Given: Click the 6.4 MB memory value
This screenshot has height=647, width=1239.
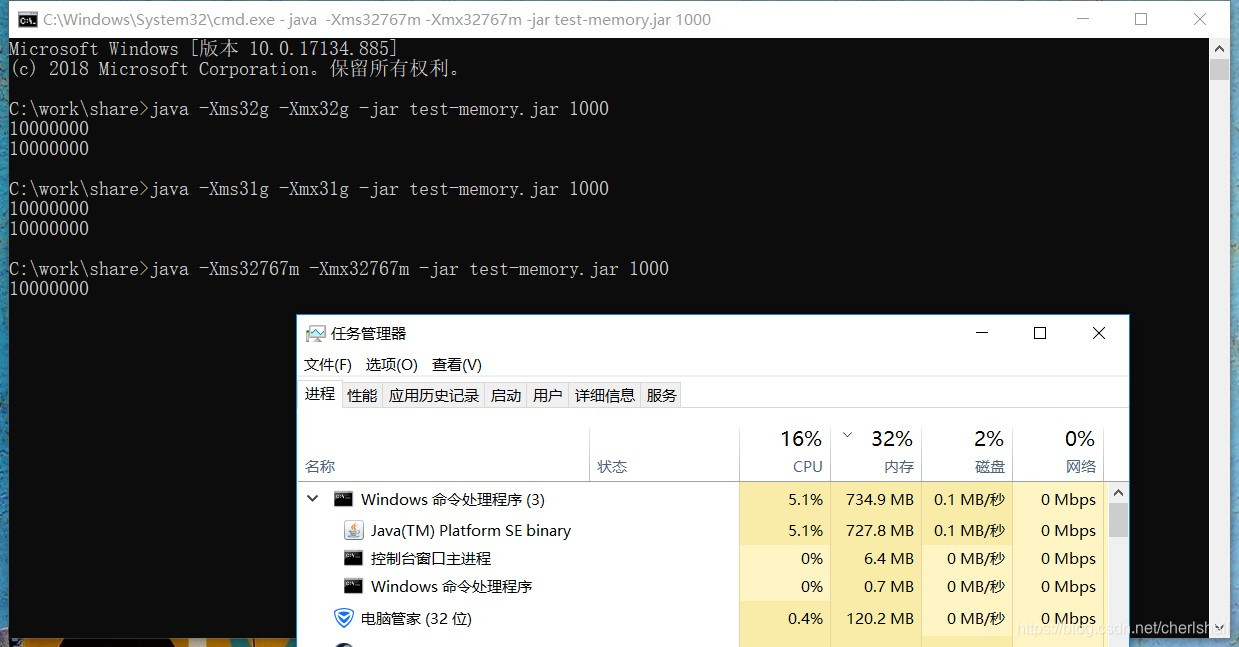Looking at the screenshot, I should 889,558.
